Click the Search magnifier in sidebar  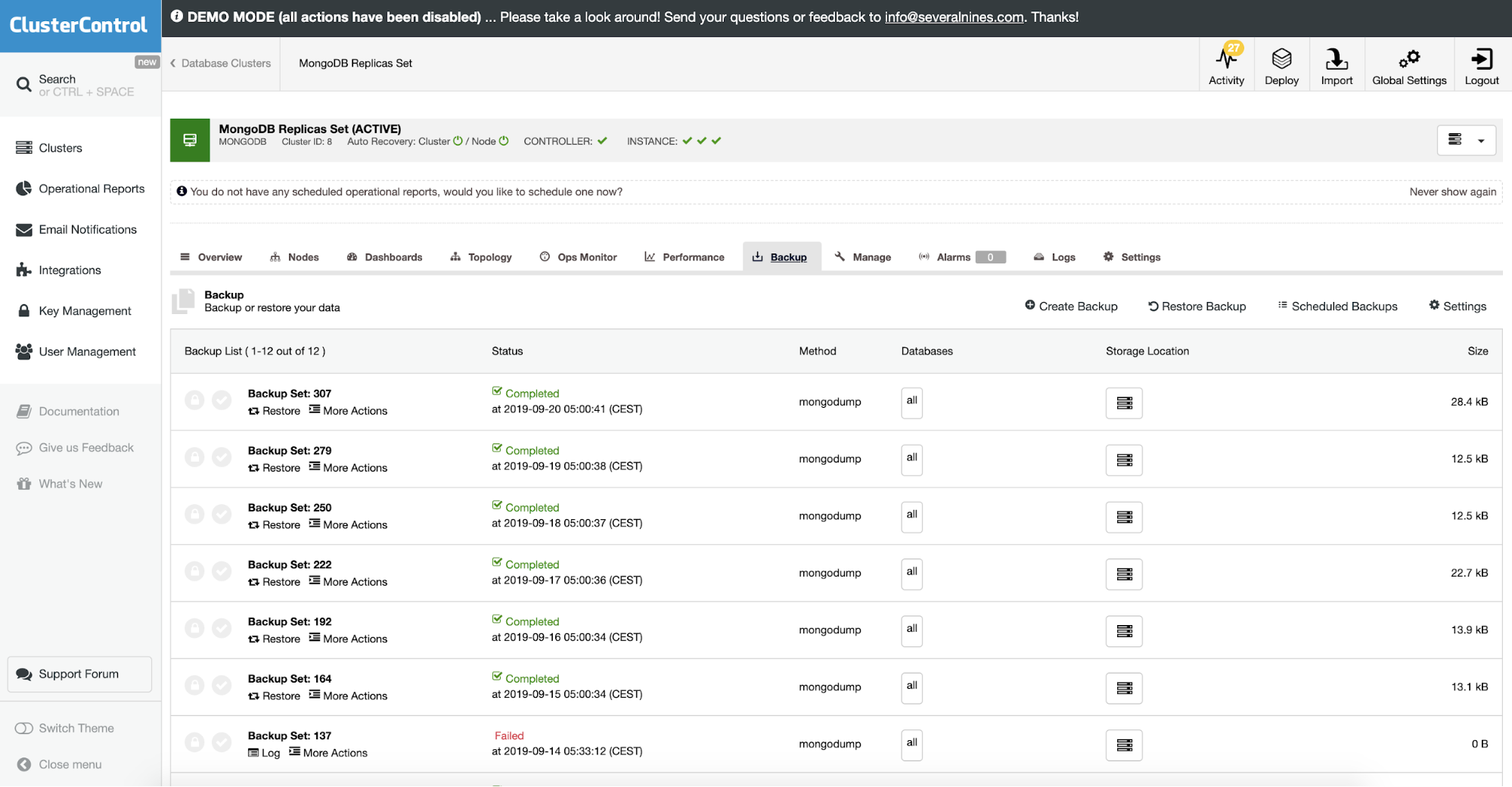(24, 85)
